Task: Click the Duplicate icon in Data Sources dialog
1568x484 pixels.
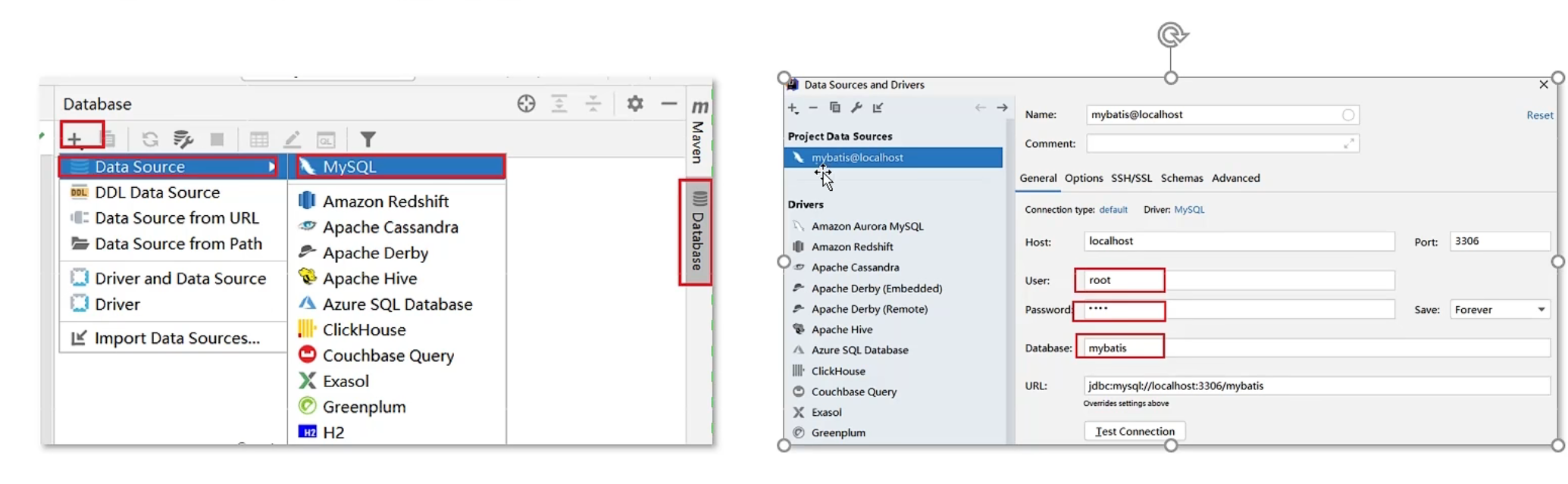Action: [x=835, y=108]
